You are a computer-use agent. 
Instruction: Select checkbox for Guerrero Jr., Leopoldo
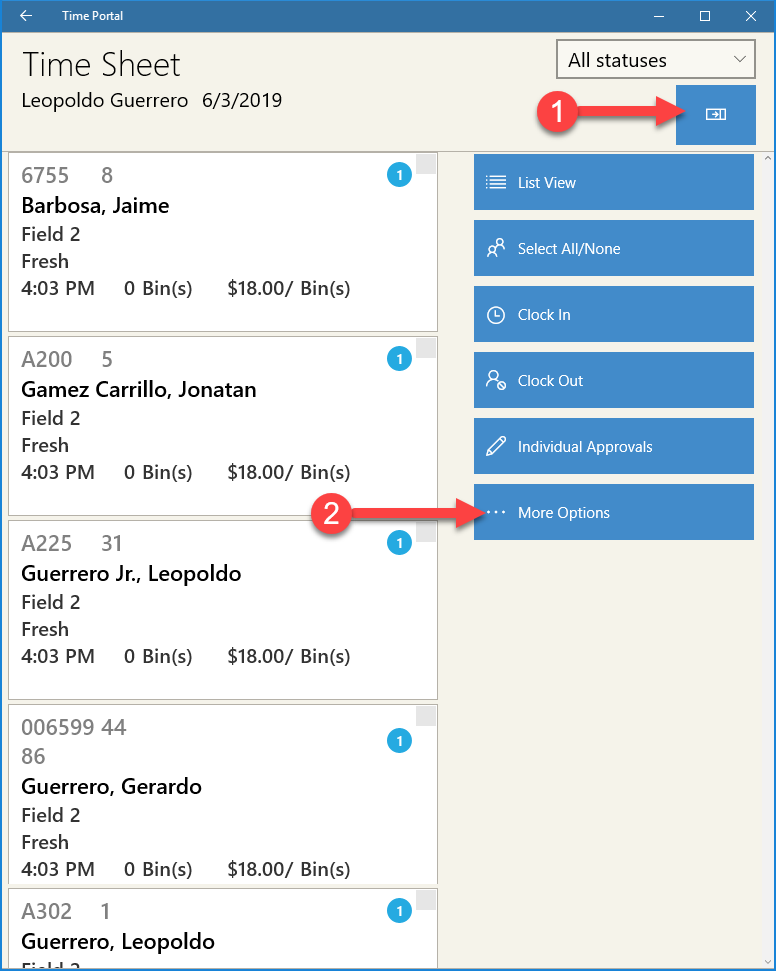pos(425,532)
